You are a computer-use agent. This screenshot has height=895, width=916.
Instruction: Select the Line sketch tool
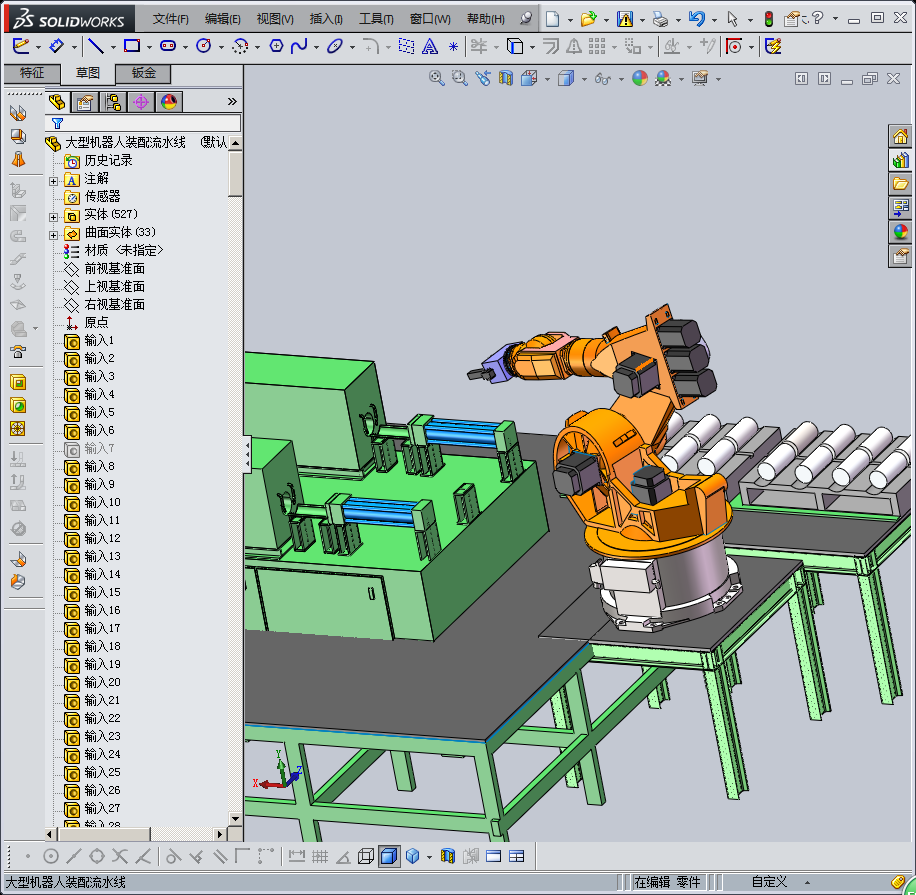(95, 46)
